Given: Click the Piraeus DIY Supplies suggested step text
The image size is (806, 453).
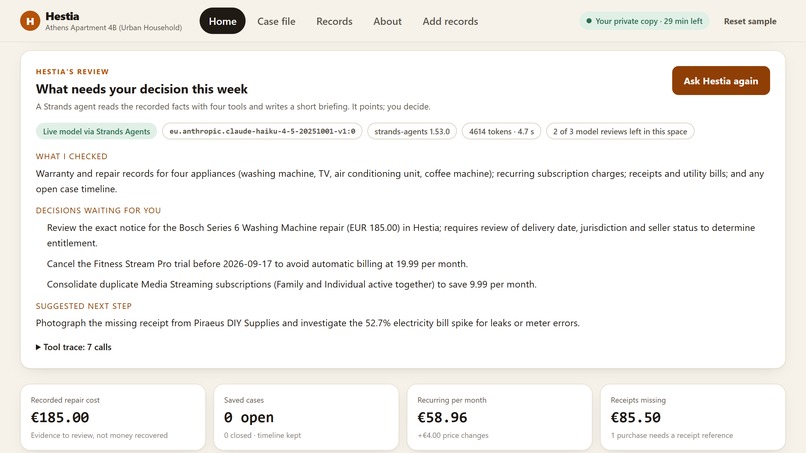Looking at the screenshot, I should [x=307, y=323].
